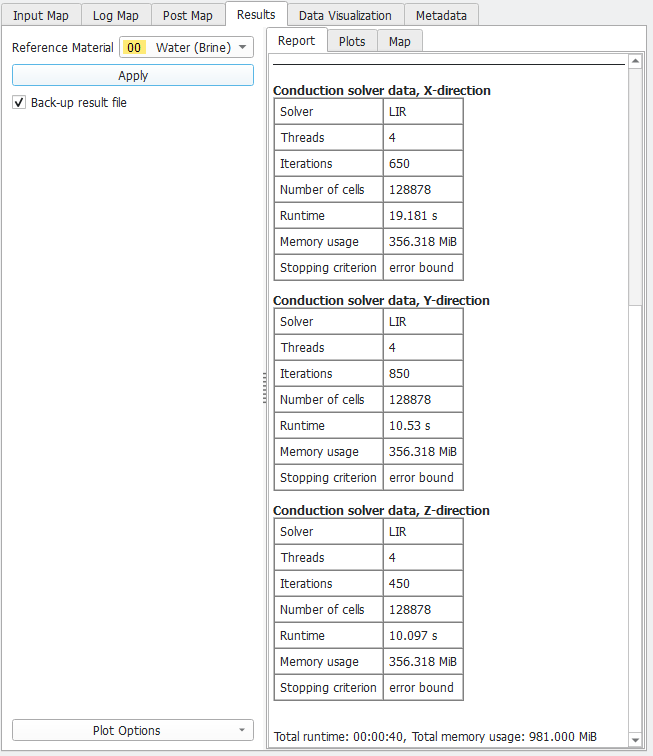Viewport: 653px width, 756px height.
Task: Click the X-direction Solver value LIR
Action: point(398,111)
